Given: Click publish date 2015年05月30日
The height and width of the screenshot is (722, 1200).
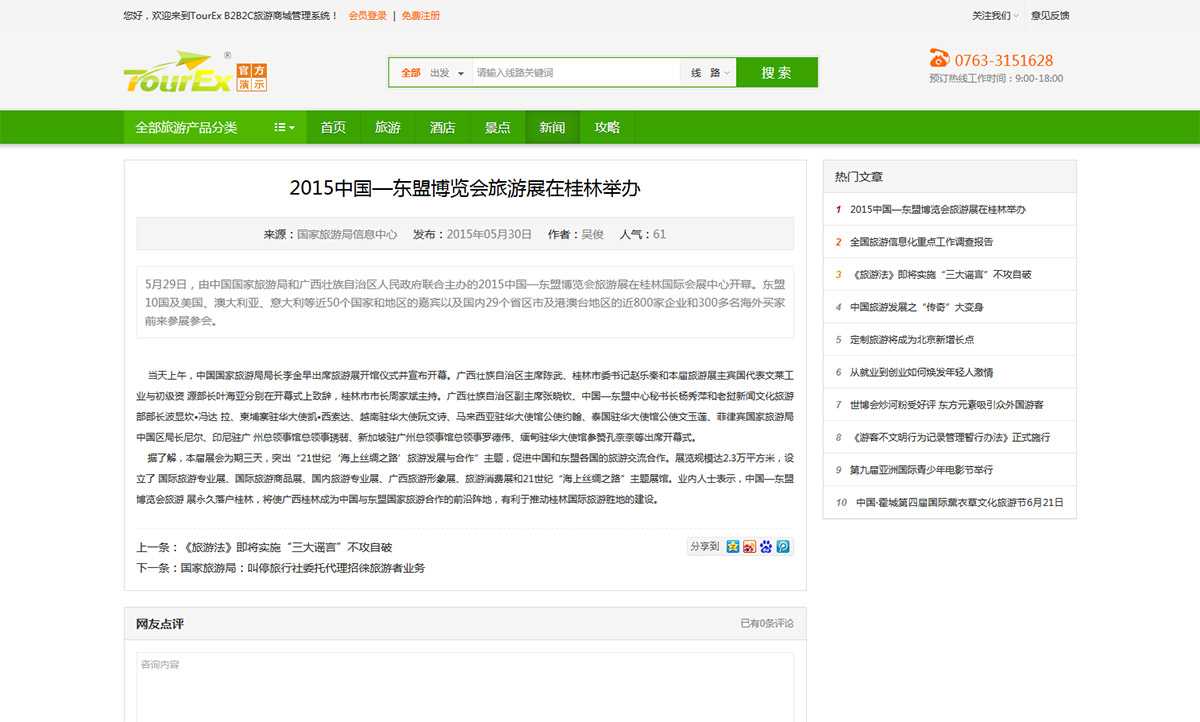Looking at the screenshot, I should [x=489, y=234].
